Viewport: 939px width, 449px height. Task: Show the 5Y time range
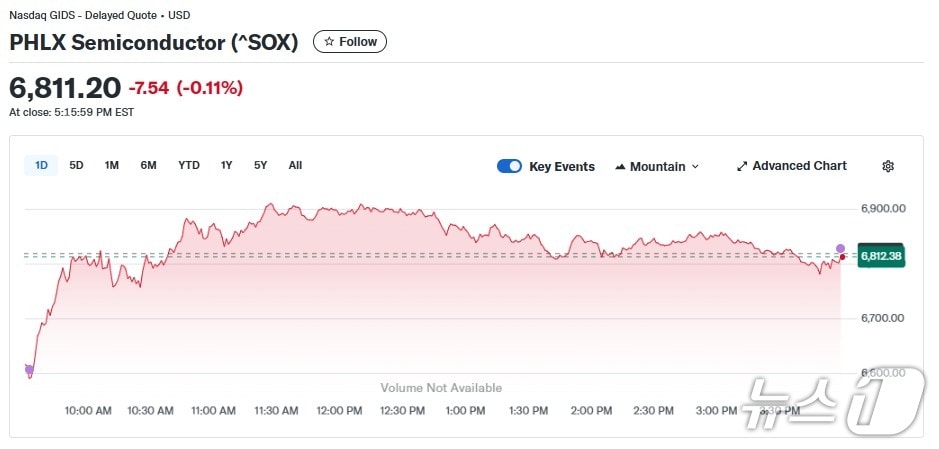(260, 165)
